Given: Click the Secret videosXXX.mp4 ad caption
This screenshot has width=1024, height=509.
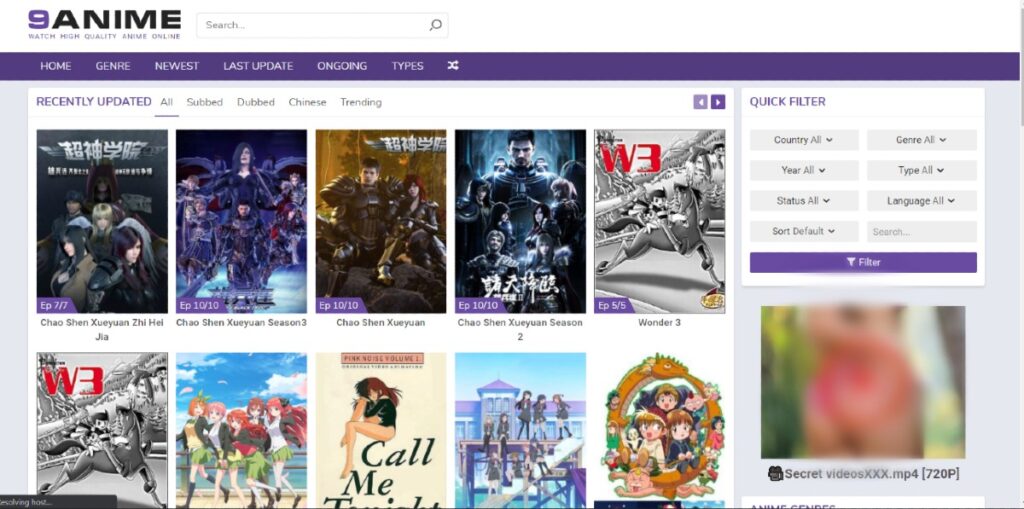Looking at the screenshot, I should tap(863, 474).
